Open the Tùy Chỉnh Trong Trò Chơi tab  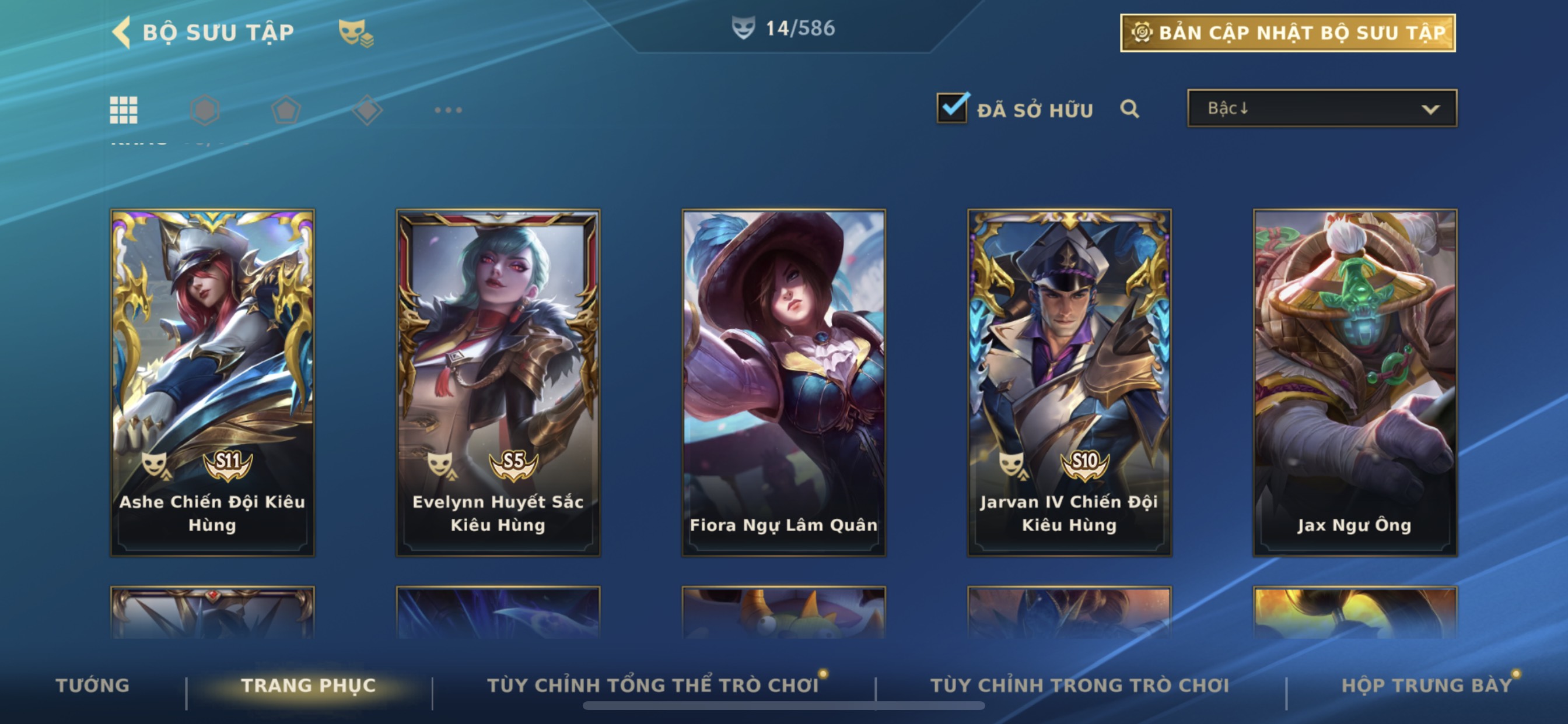click(1080, 685)
